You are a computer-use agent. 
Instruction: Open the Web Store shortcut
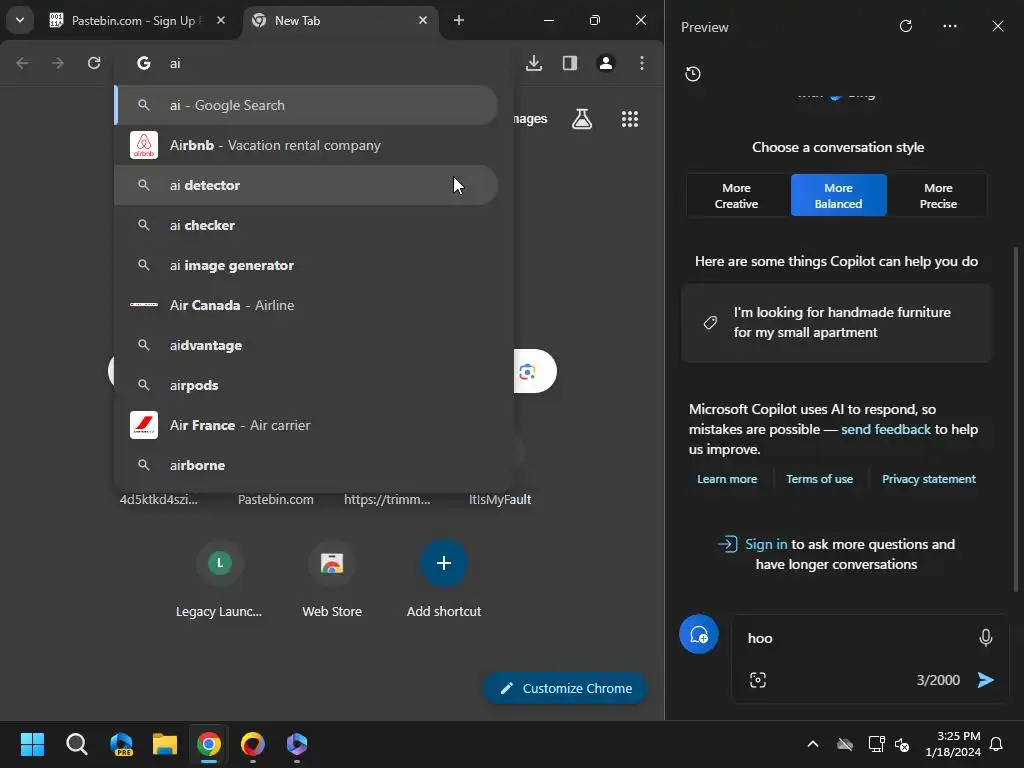[332, 580]
